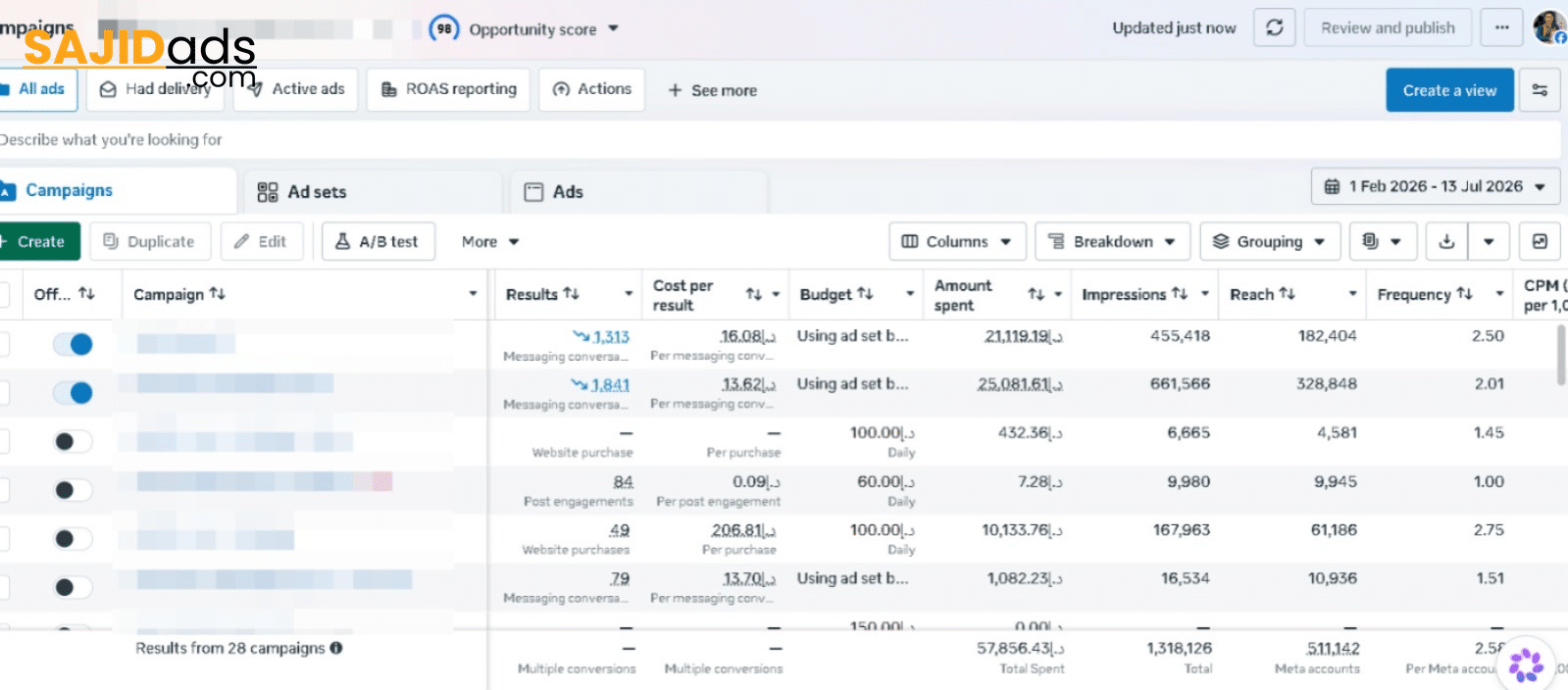Turn off campaign with 1,841 results

(74, 393)
